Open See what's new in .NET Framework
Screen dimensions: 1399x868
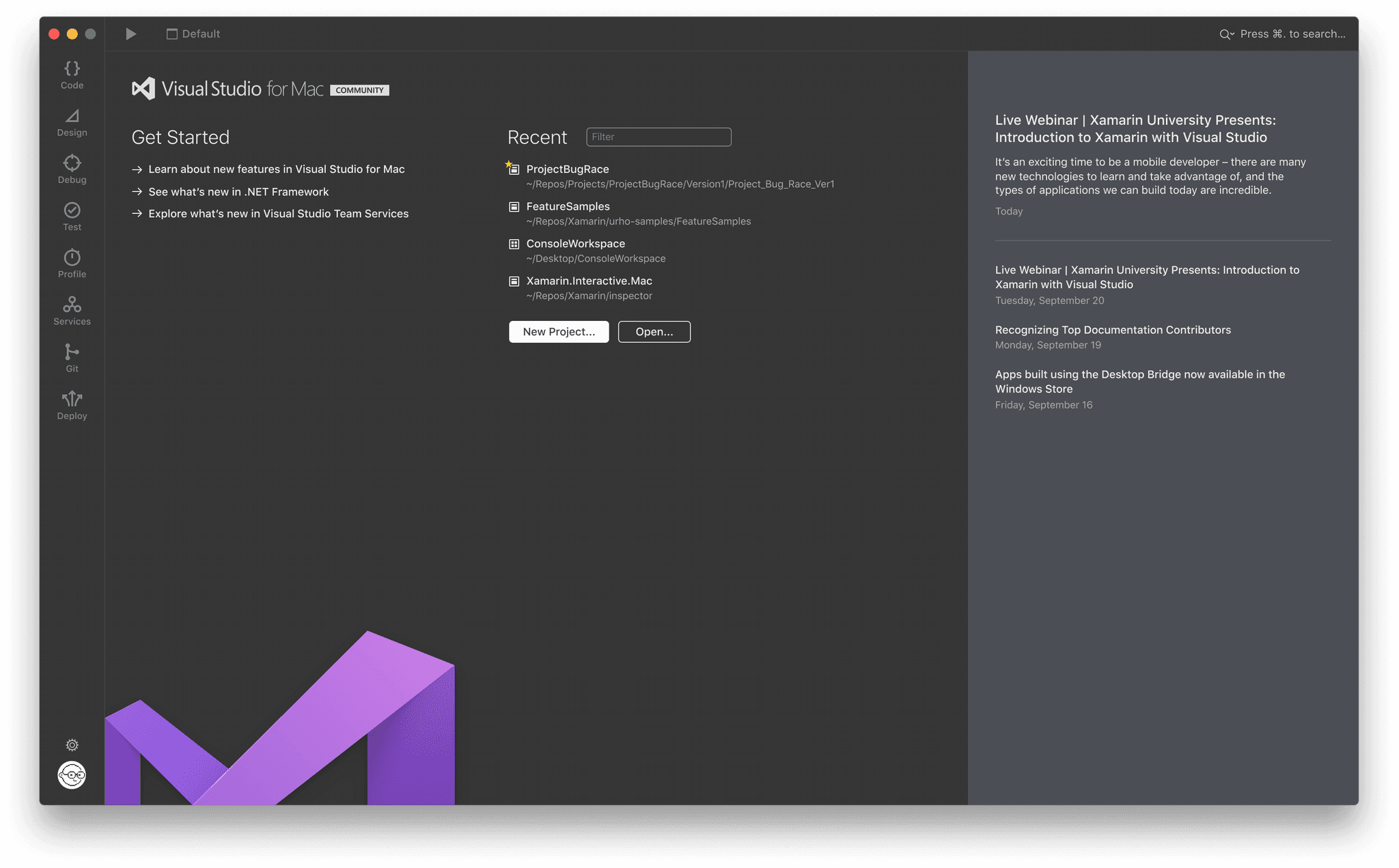click(x=238, y=192)
